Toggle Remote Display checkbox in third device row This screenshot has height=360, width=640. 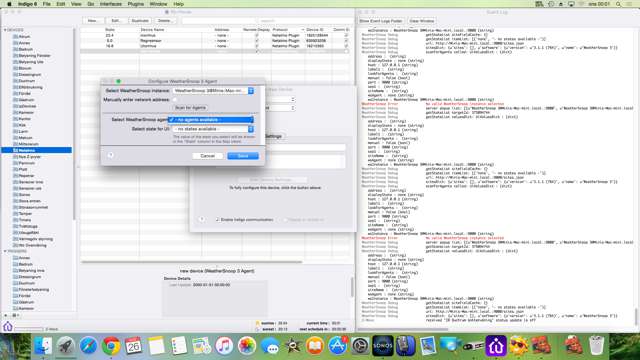(x=257, y=46)
